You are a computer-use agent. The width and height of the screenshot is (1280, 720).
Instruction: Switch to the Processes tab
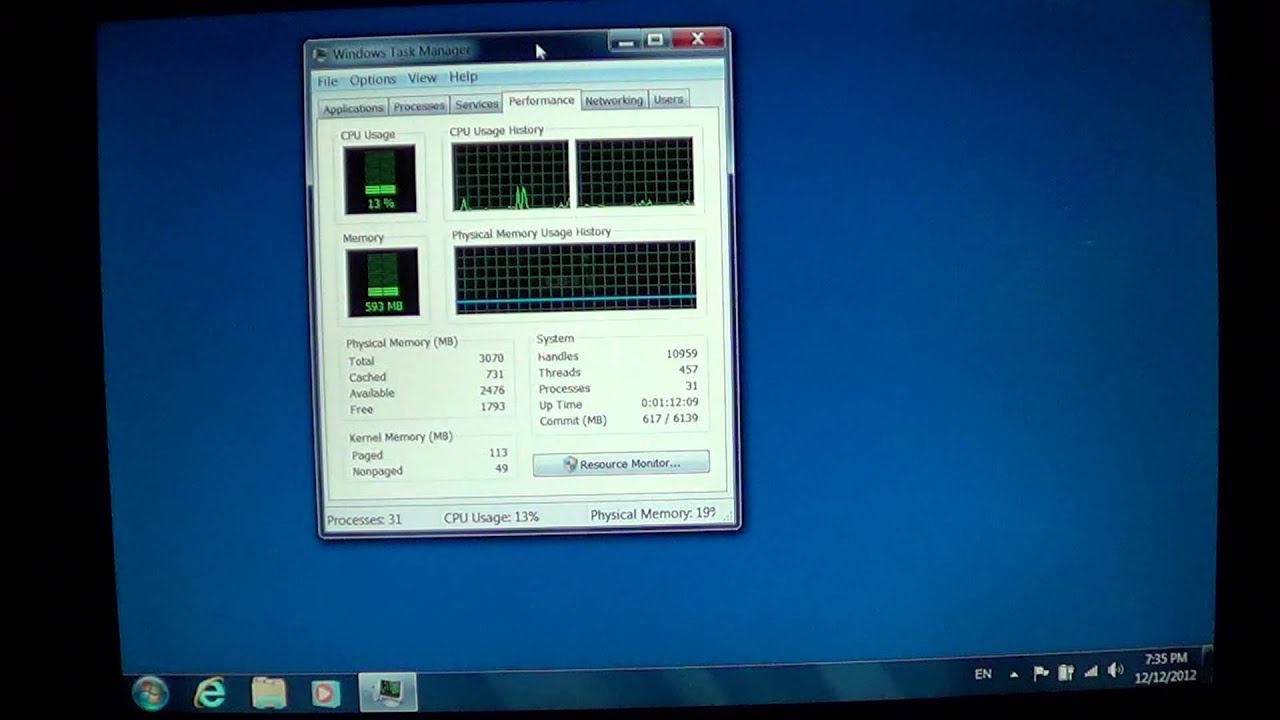click(x=419, y=106)
